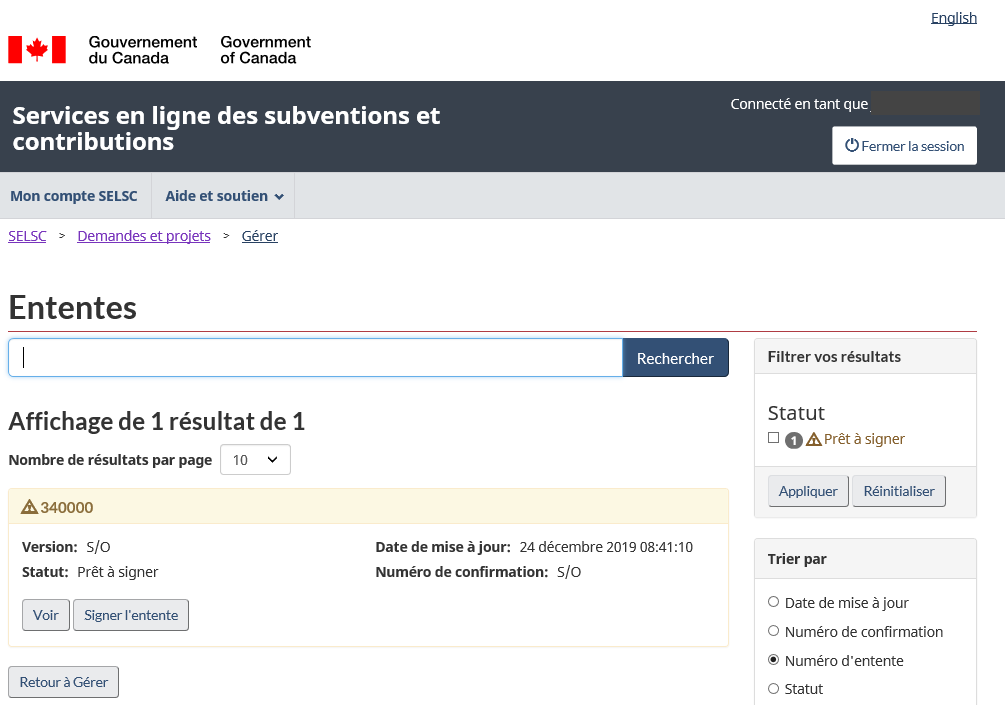The image size is (1005, 705).
Task: Tick the Prêt à signer filter checkbox
Action: pos(773,438)
